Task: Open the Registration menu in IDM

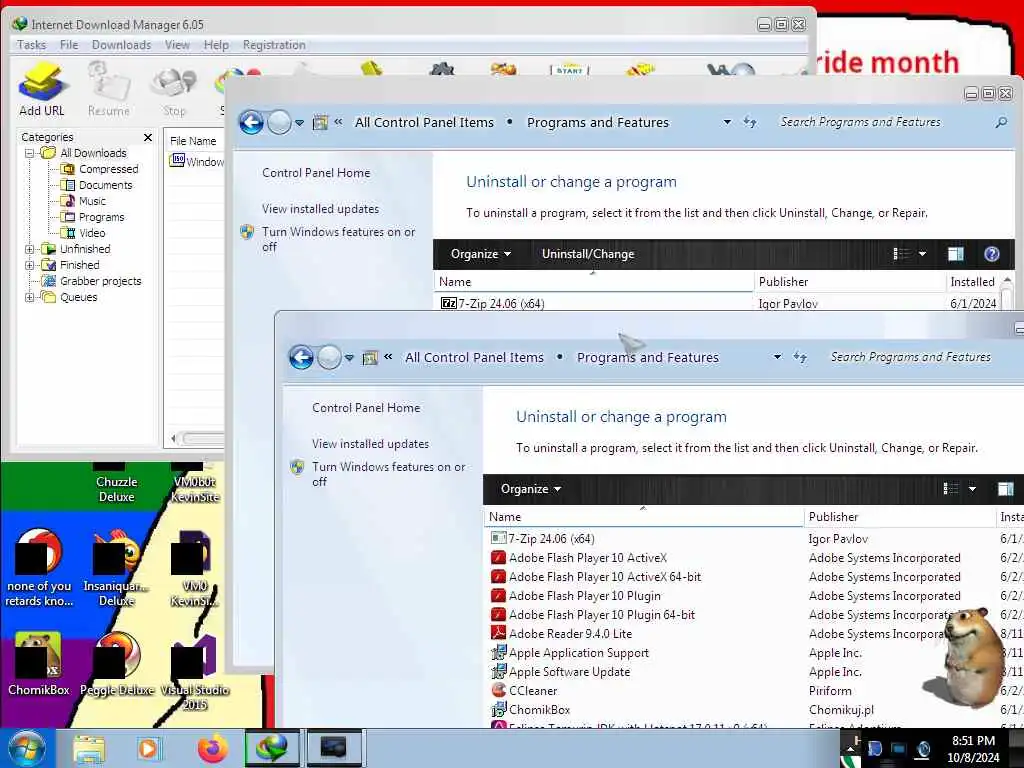Action: (274, 45)
